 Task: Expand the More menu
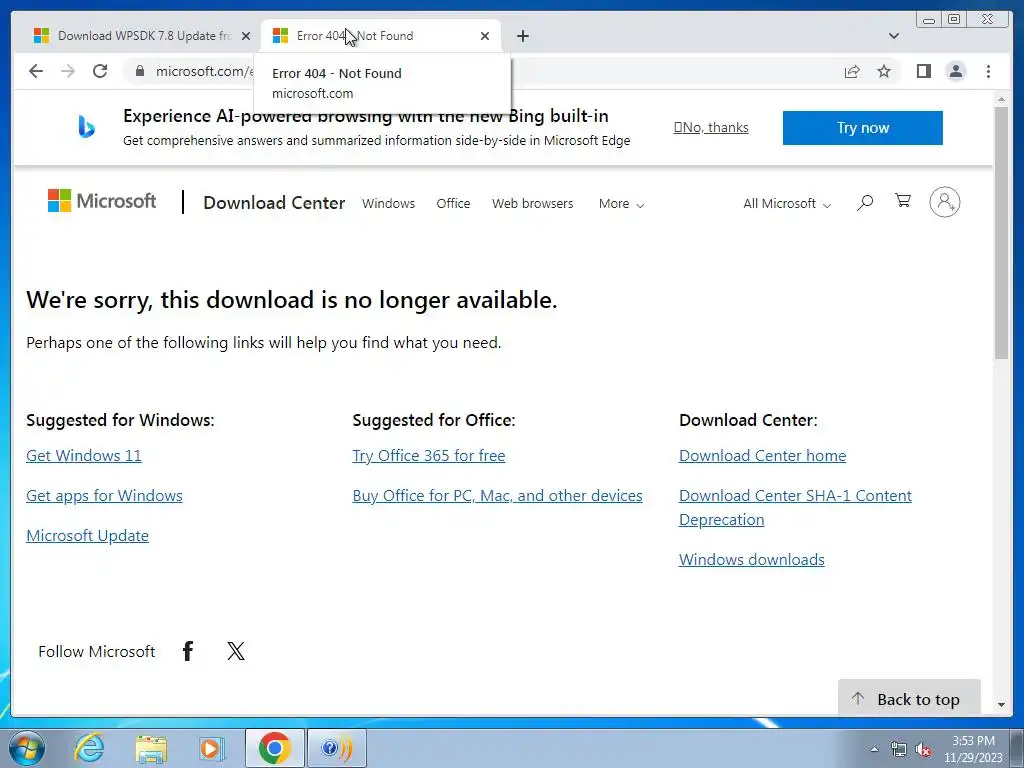[x=621, y=204]
